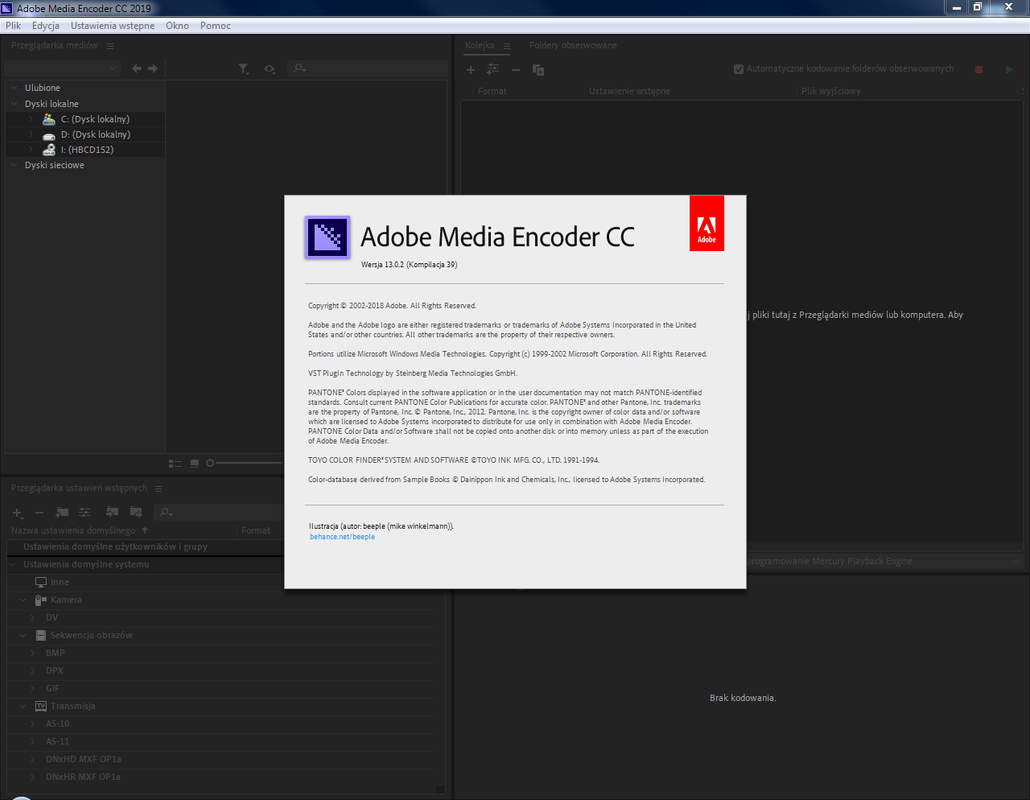Screen dimensions: 1030x800
Task: Click the Media Encoder app icon in About dialog
Action: [327, 237]
